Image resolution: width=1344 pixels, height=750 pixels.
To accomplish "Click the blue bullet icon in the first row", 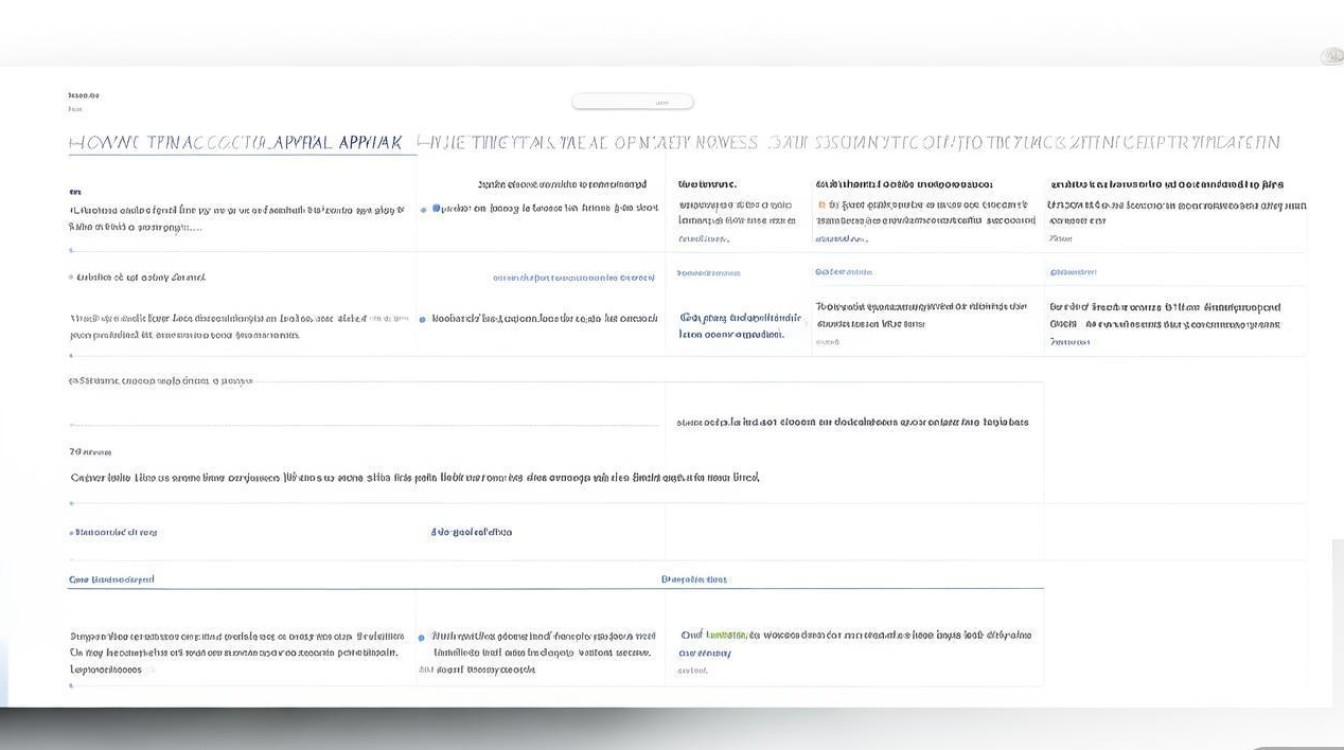I will [424, 210].
